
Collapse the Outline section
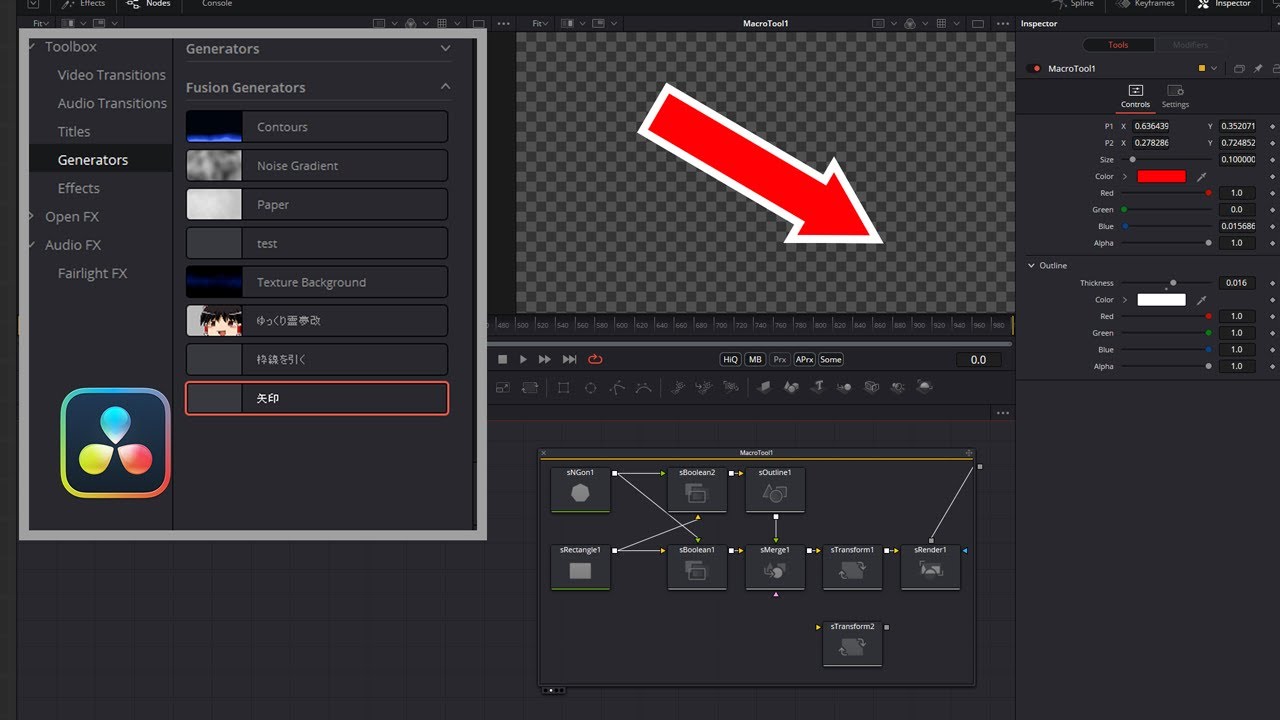pyautogui.click(x=1032, y=265)
